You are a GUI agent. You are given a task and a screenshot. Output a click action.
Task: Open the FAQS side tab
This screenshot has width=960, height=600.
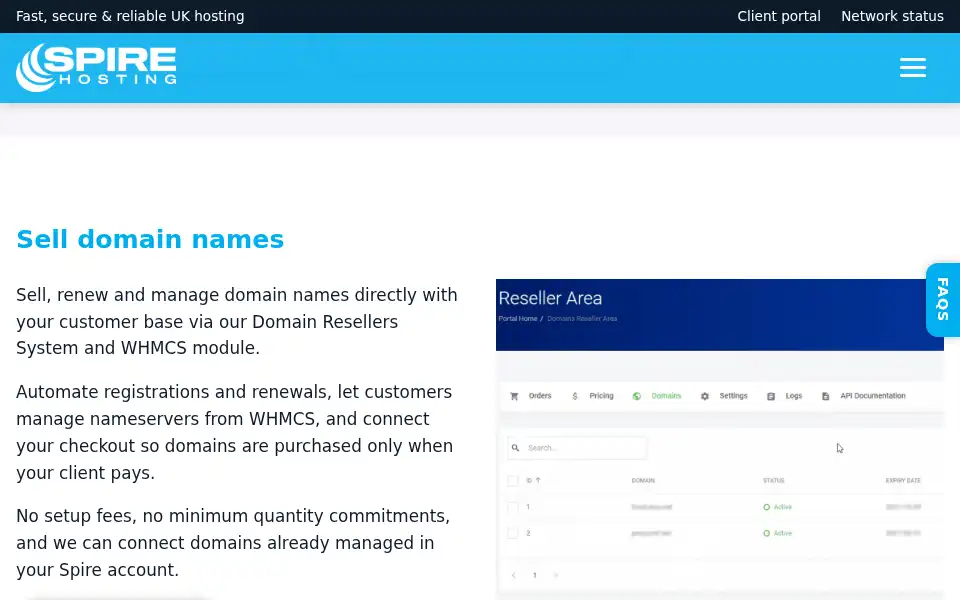(943, 299)
